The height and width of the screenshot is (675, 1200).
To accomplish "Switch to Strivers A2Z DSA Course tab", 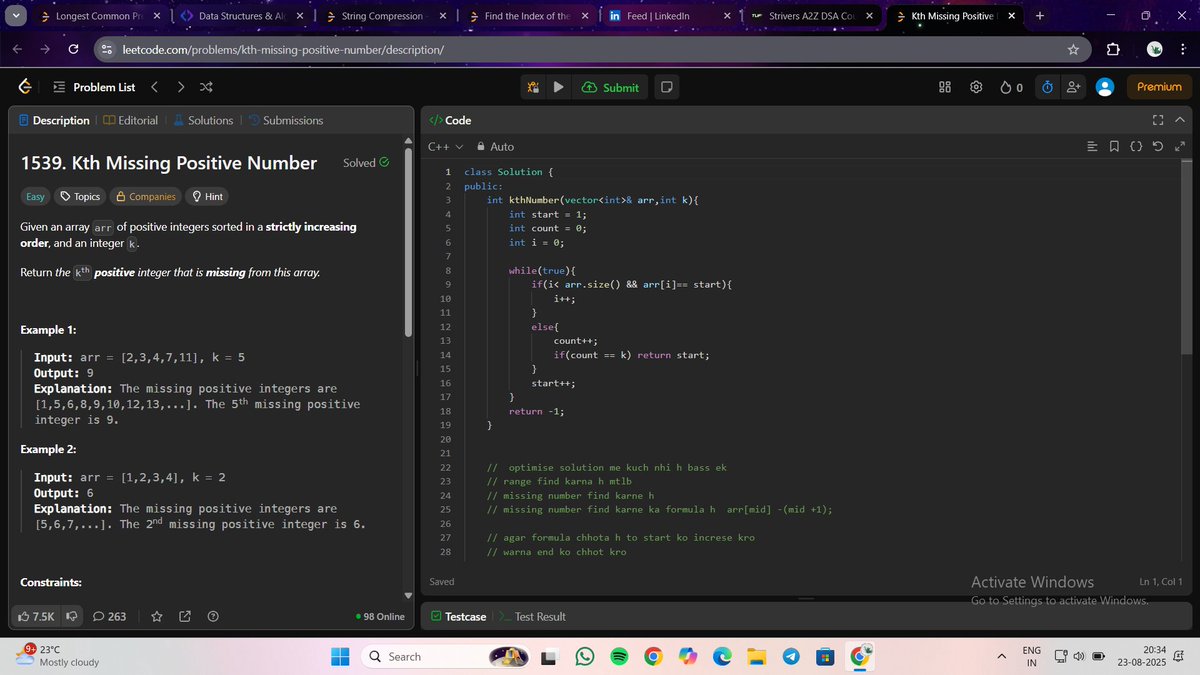I will tap(812, 16).
